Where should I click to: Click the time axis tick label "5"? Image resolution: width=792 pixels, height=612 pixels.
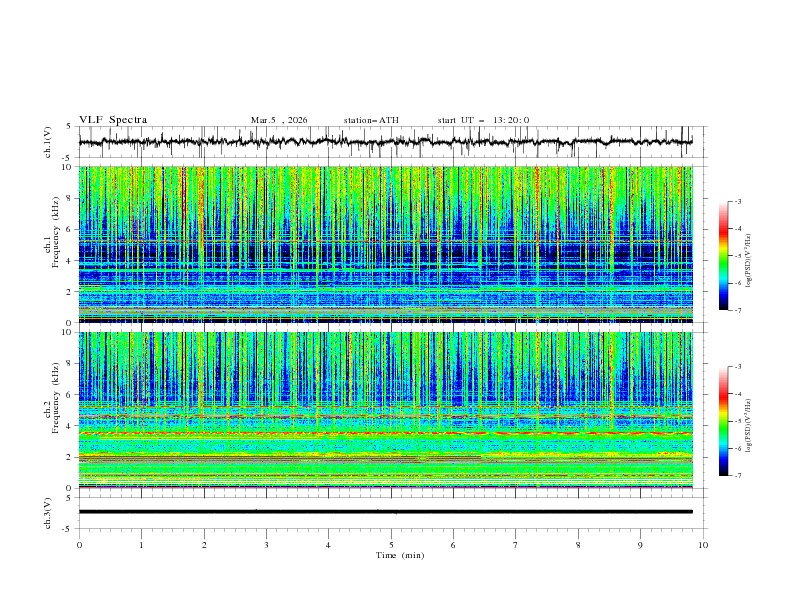391,545
